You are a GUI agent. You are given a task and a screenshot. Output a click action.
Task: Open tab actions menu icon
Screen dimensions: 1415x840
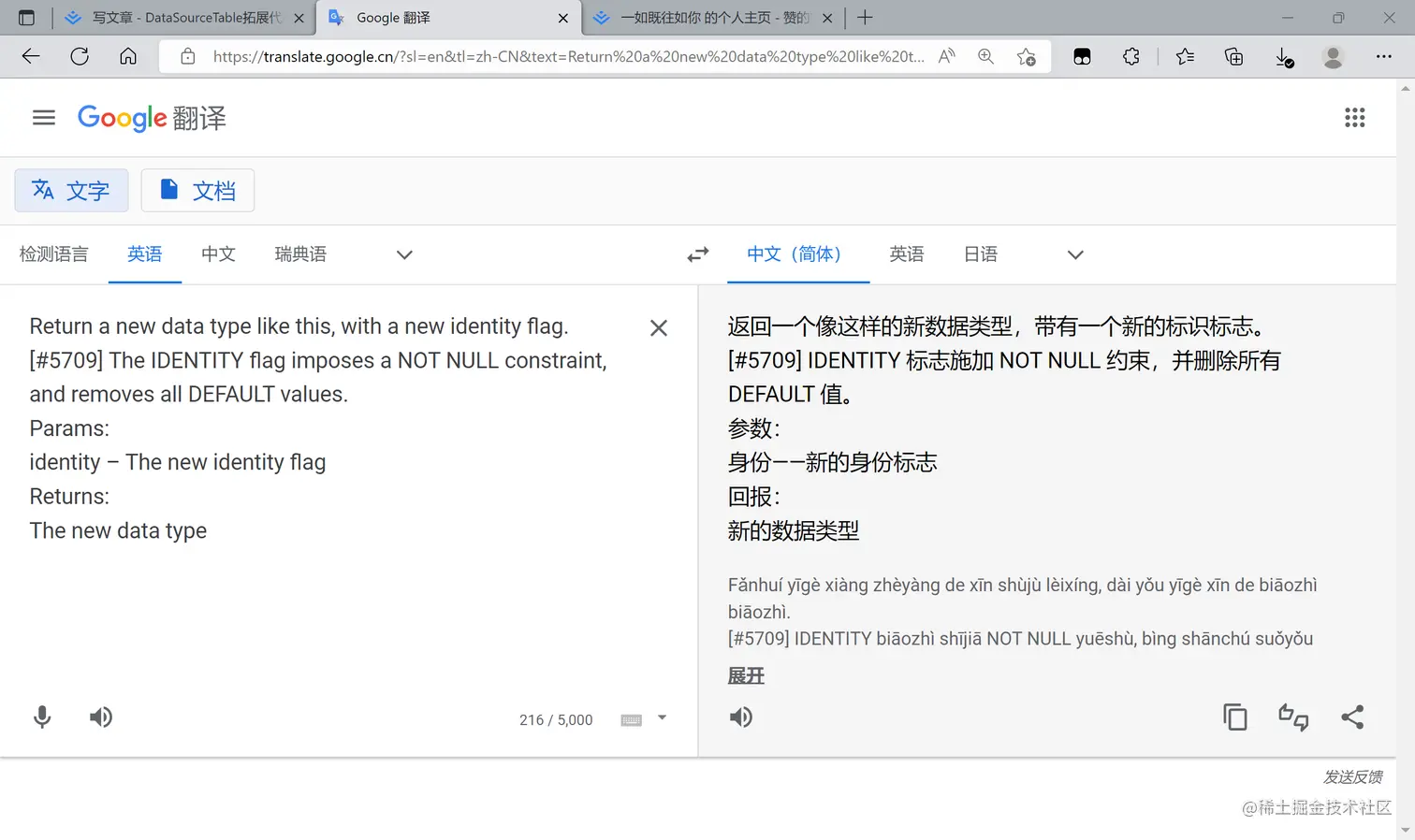[26, 18]
